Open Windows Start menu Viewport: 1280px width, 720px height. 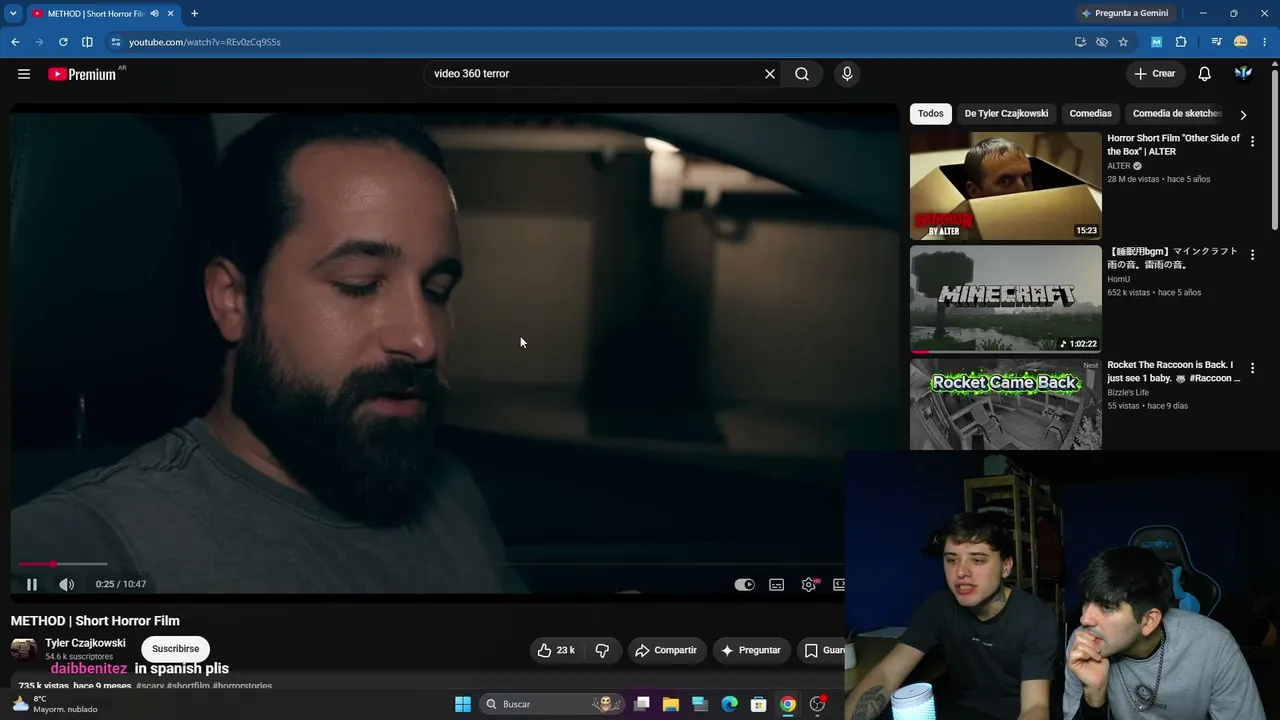463,704
